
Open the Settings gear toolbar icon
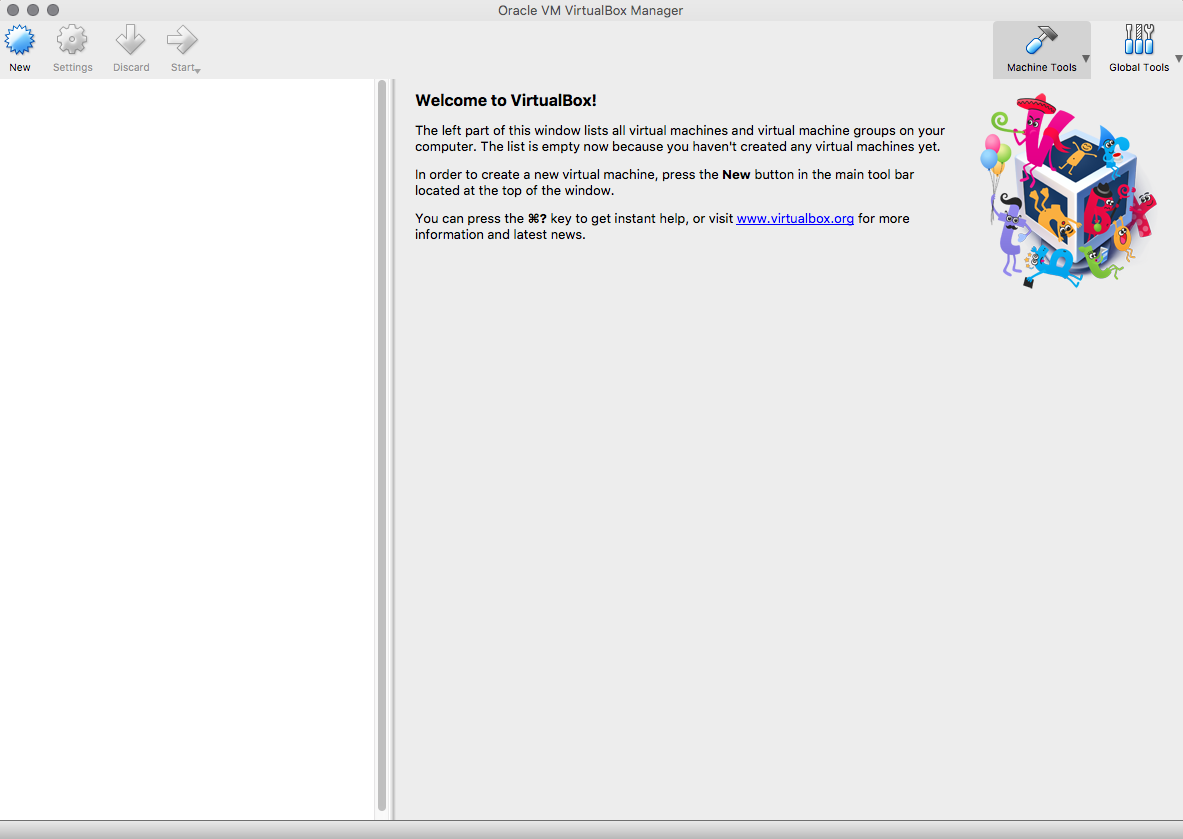pyautogui.click(x=72, y=40)
